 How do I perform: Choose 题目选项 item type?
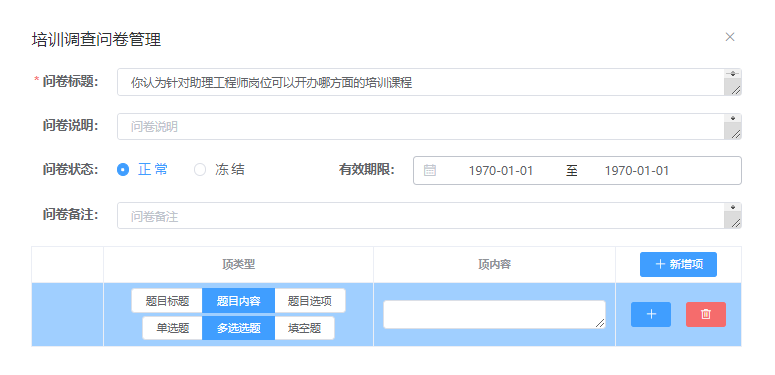pyautogui.click(x=310, y=301)
